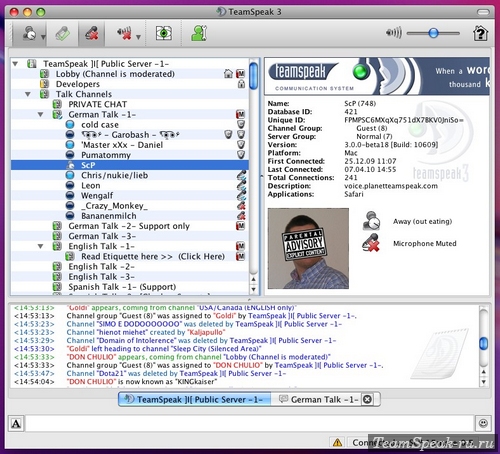Screen dimensions: 500x454
Task: Toggle the mute microphone toolbar button
Action: pos(92,33)
